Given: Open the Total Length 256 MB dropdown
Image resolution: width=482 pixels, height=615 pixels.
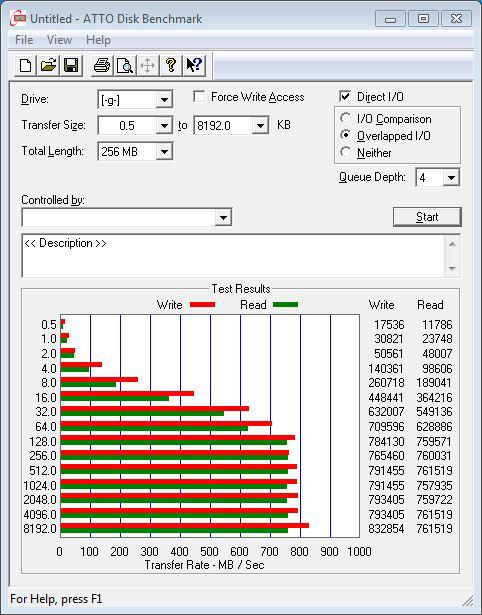Looking at the screenshot, I should tap(164, 151).
